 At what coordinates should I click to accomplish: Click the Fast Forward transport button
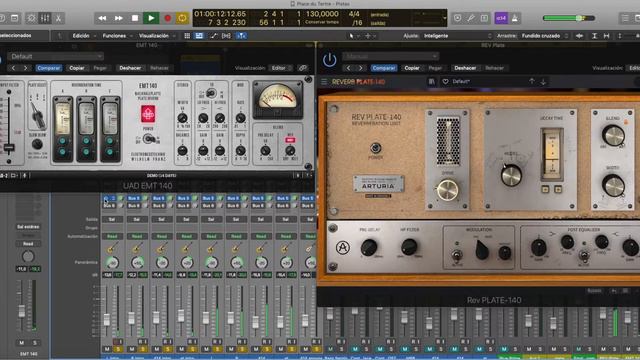tap(118, 18)
